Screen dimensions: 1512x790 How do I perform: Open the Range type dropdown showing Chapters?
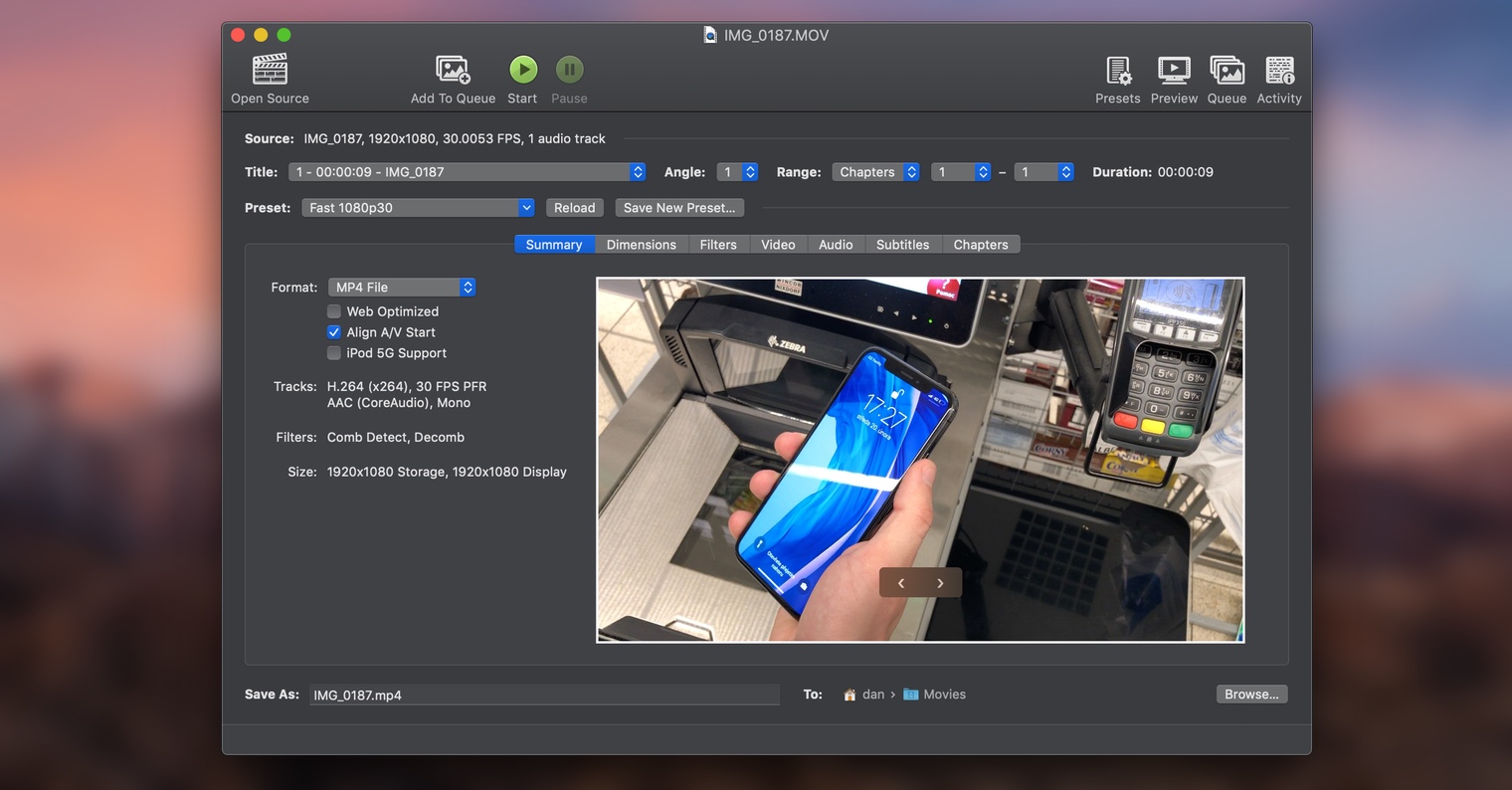pyautogui.click(x=875, y=172)
